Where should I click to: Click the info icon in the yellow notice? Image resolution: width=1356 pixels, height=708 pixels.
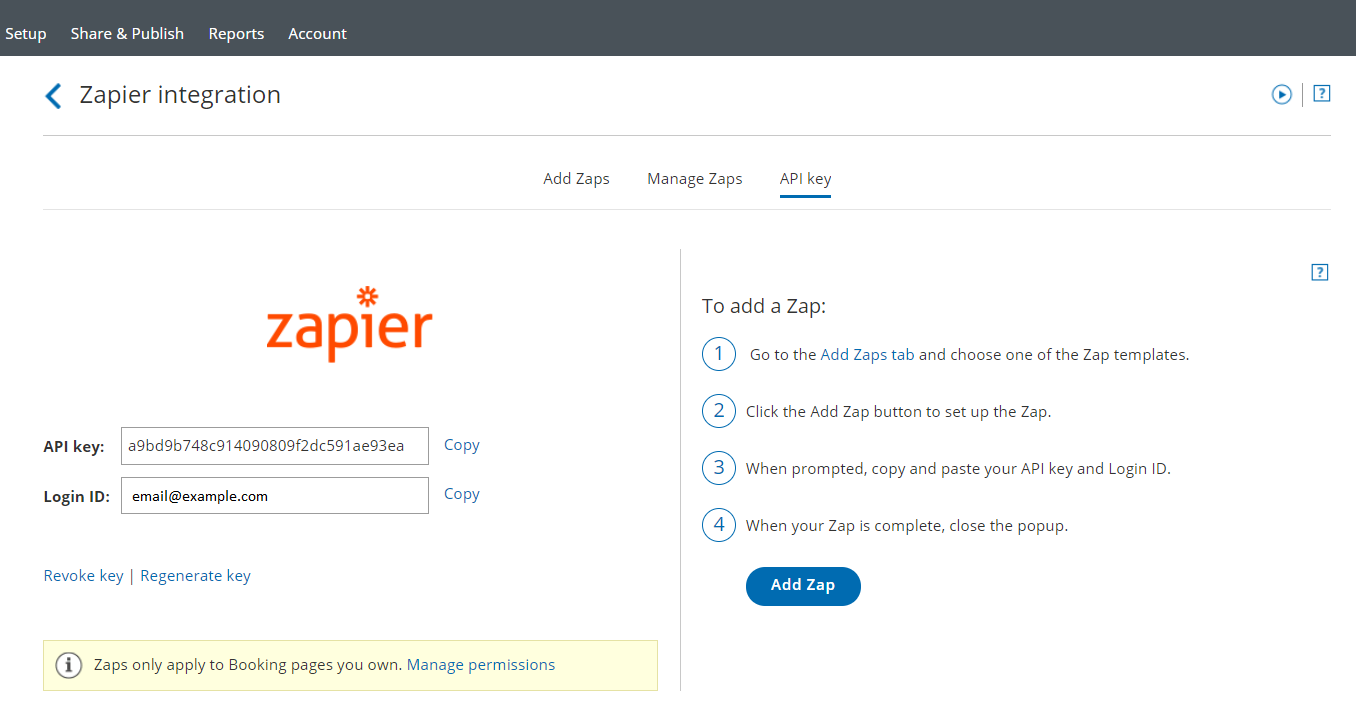point(68,665)
